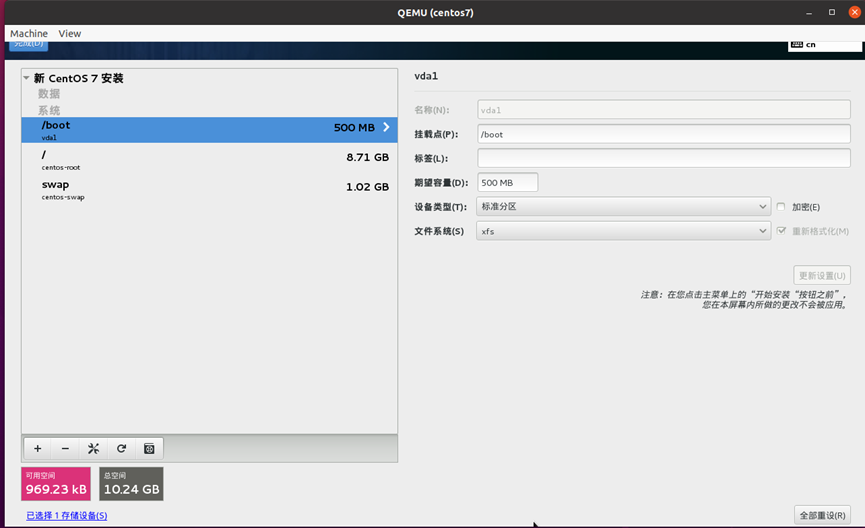Open mount point configuration tools icon

click(93, 449)
